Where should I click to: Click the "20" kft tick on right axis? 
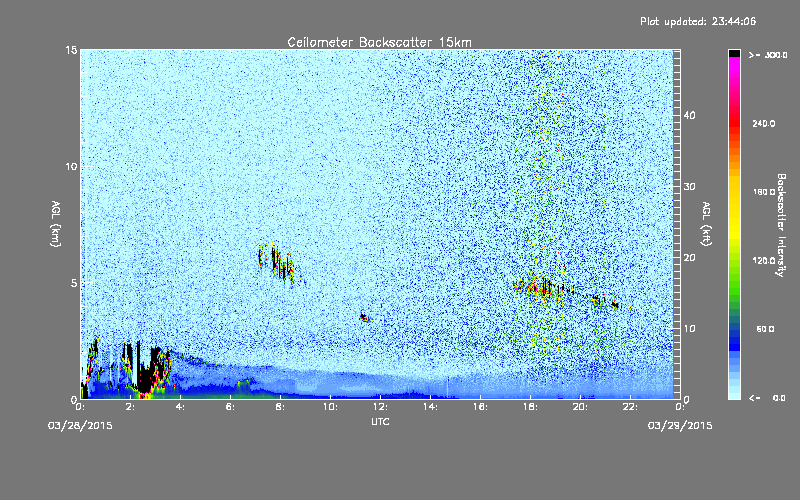click(x=689, y=258)
